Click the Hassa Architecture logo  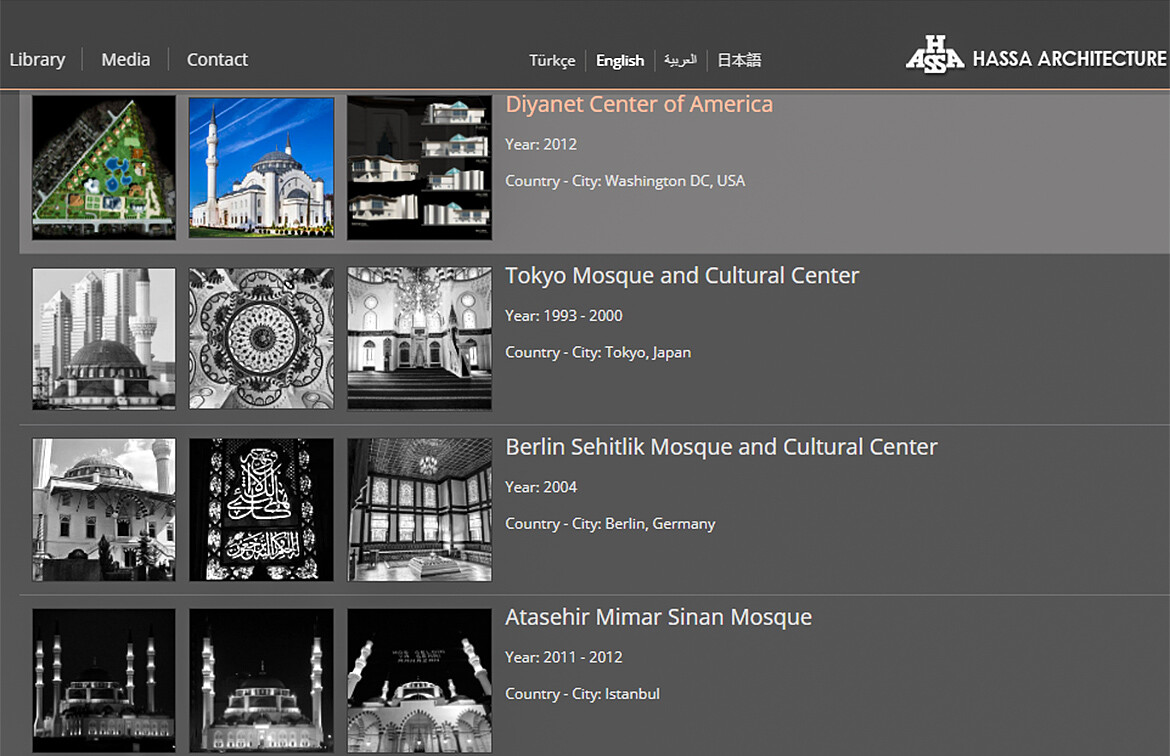pos(1035,57)
